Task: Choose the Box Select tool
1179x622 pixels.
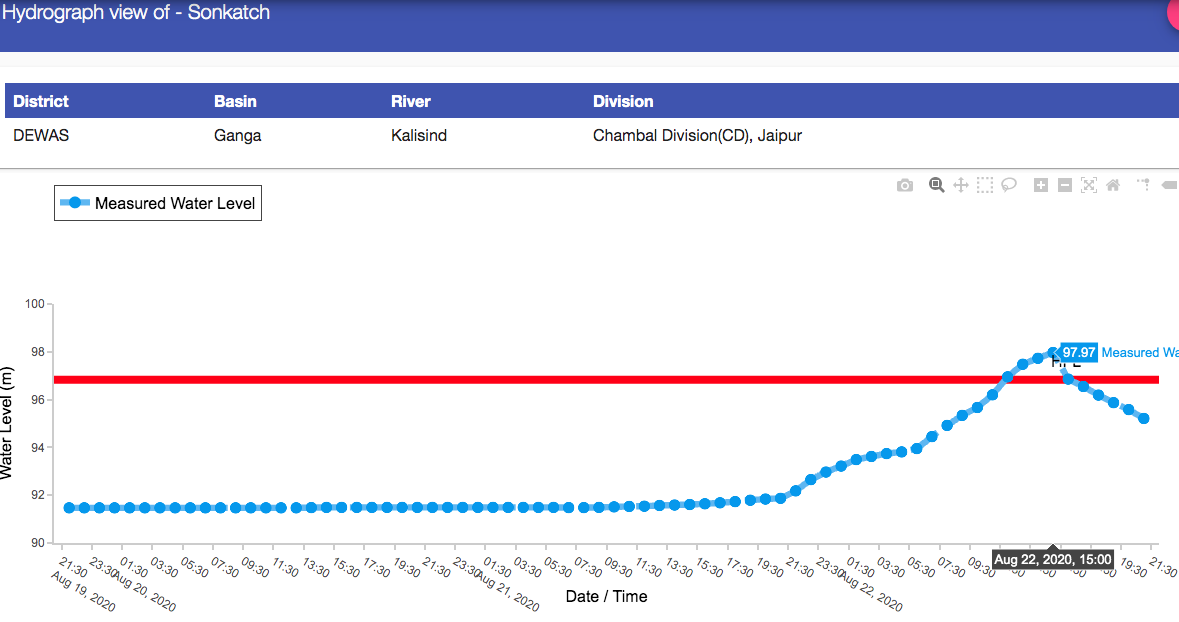Action: tap(985, 185)
